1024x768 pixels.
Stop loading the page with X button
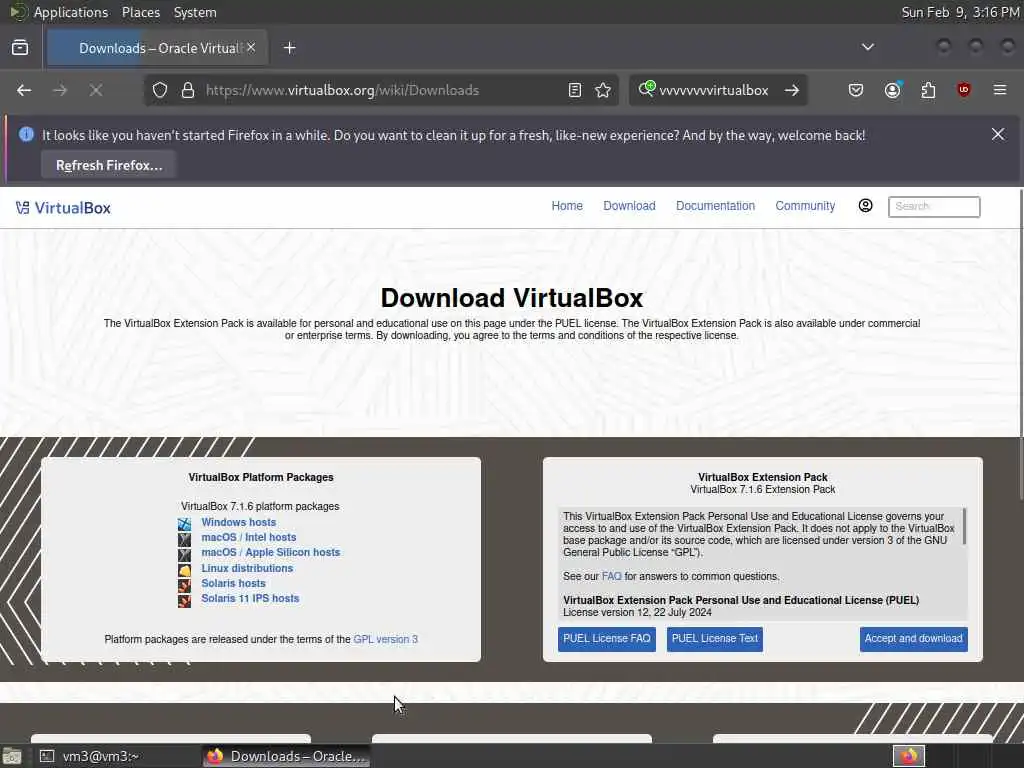96,90
